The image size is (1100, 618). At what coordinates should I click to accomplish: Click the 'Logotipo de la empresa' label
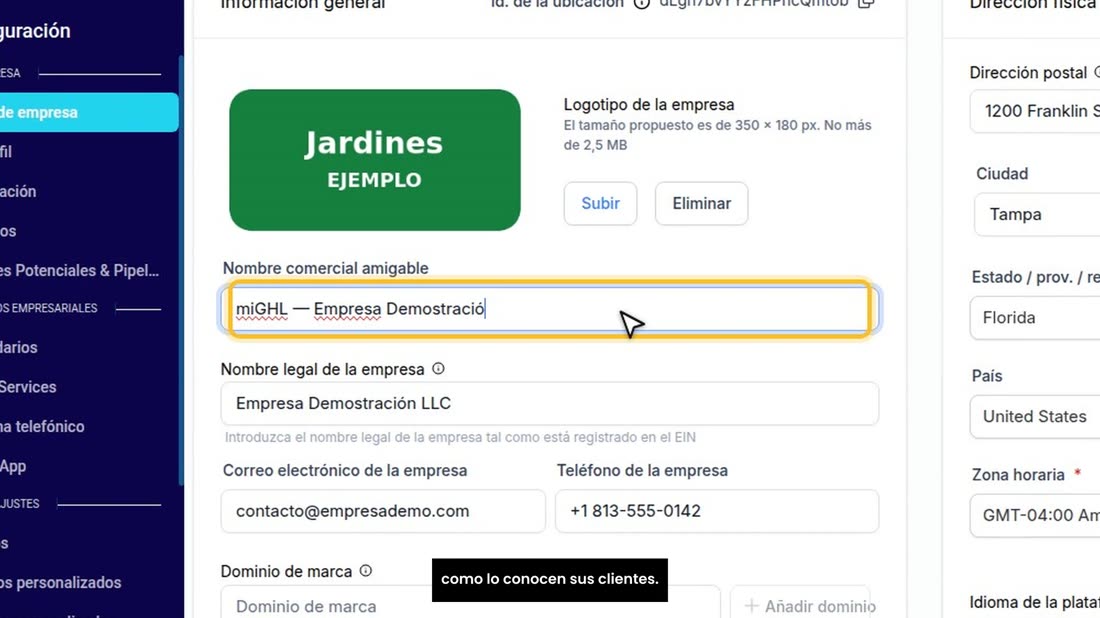[649, 105]
